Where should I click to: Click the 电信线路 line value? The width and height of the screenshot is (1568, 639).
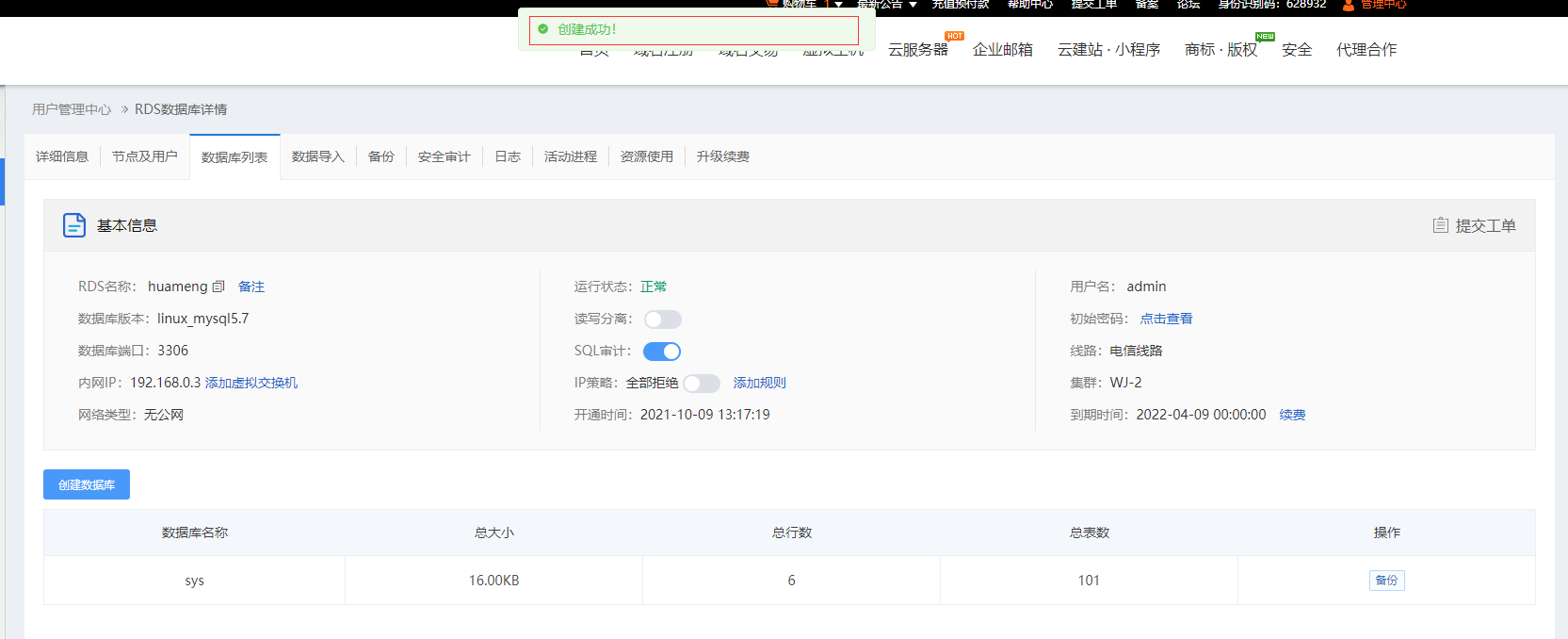click(1136, 351)
